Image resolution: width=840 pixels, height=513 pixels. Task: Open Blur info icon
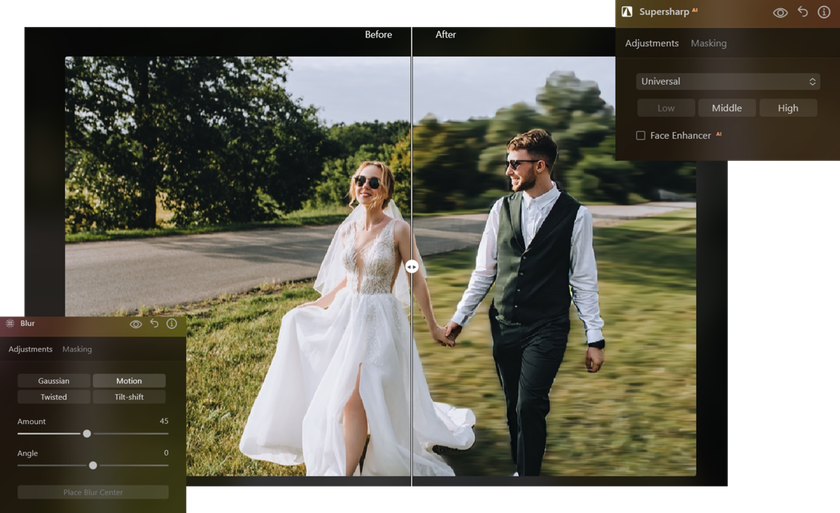[x=171, y=323]
